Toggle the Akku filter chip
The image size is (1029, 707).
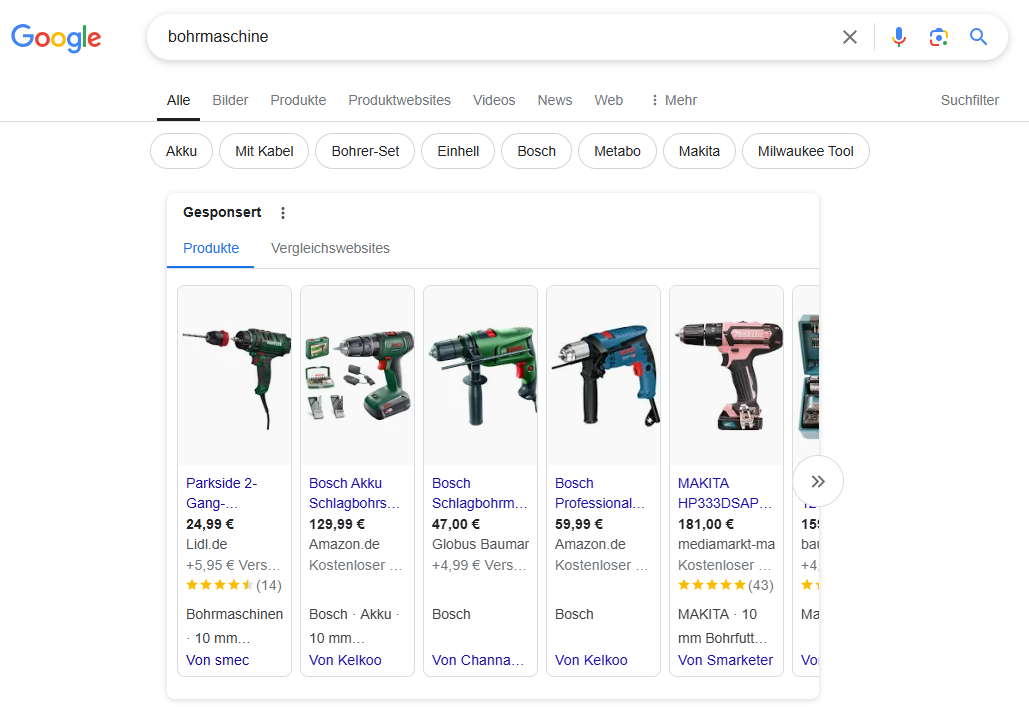point(181,151)
